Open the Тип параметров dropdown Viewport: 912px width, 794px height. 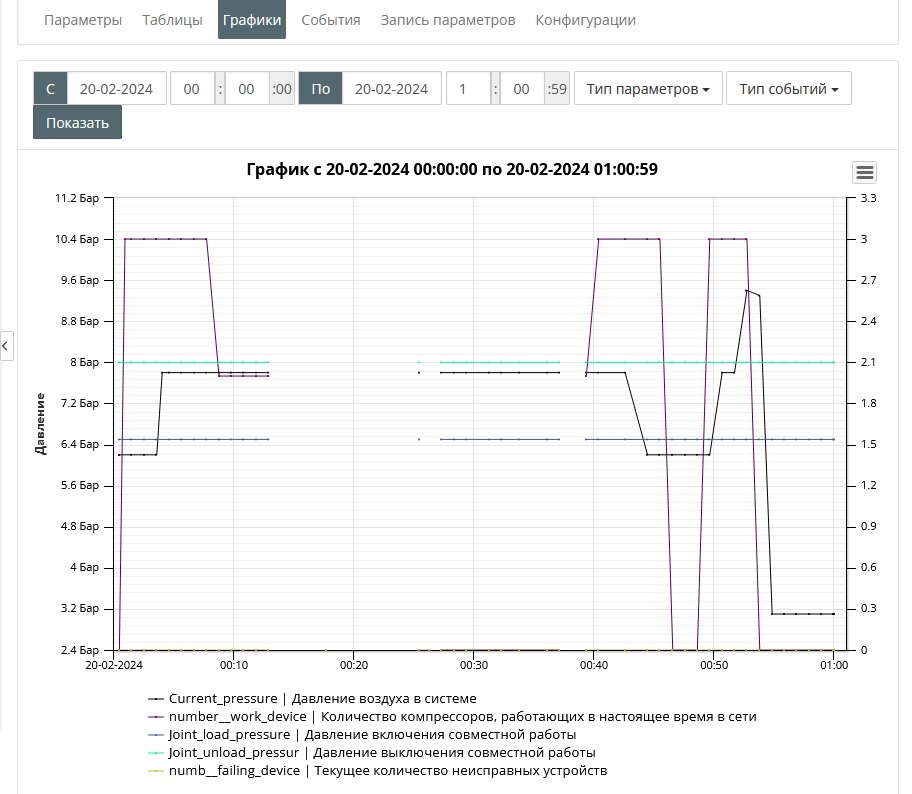(x=648, y=88)
